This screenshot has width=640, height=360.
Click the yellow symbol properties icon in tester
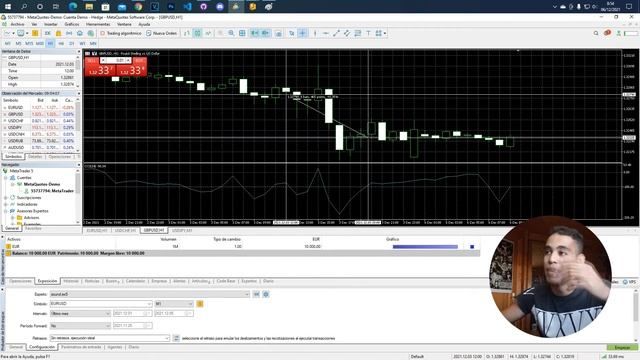pyautogui.click(x=200, y=304)
